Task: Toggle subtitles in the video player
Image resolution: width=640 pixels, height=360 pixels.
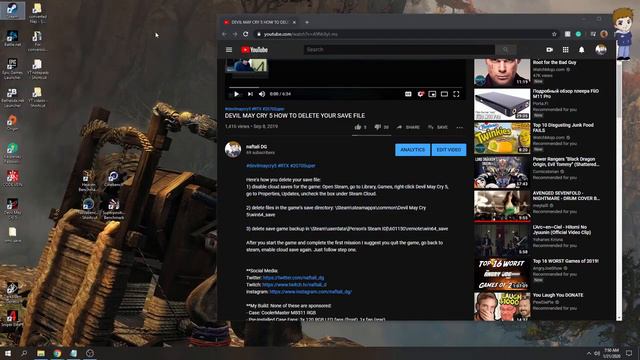Action: point(408,94)
